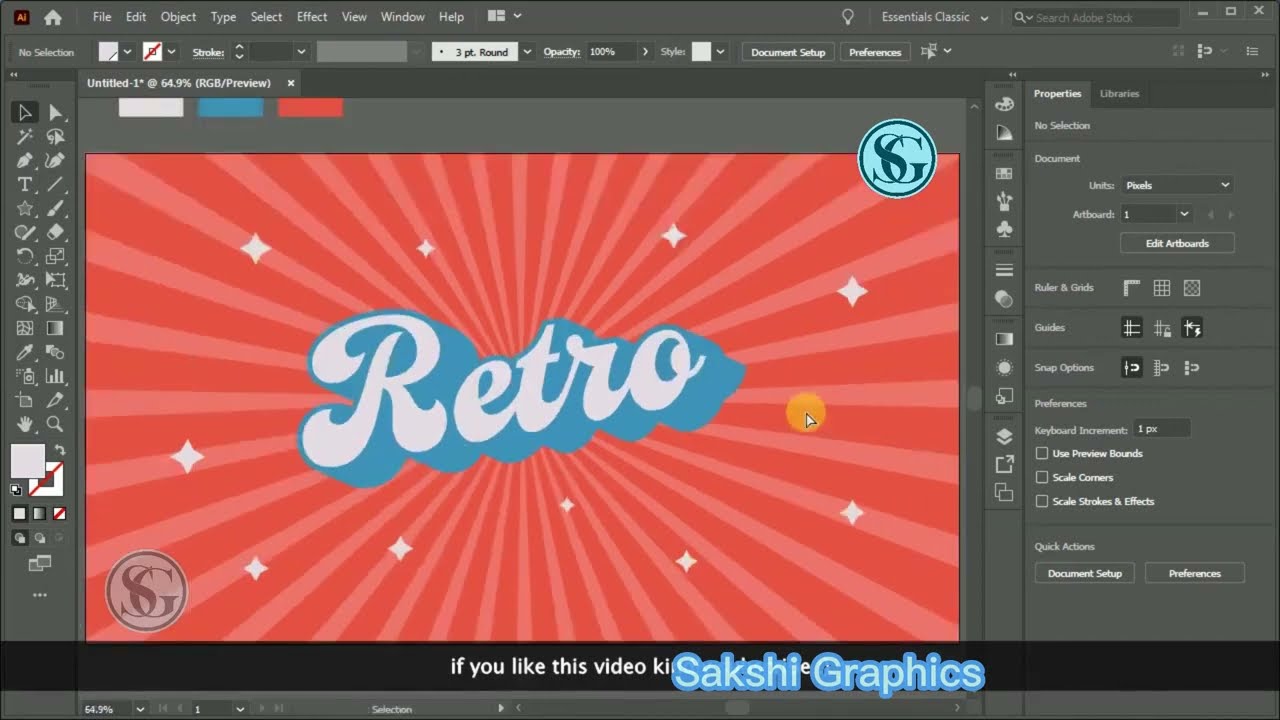Activate the Type tool
This screenshot has height=720, width=1280.
25,185
